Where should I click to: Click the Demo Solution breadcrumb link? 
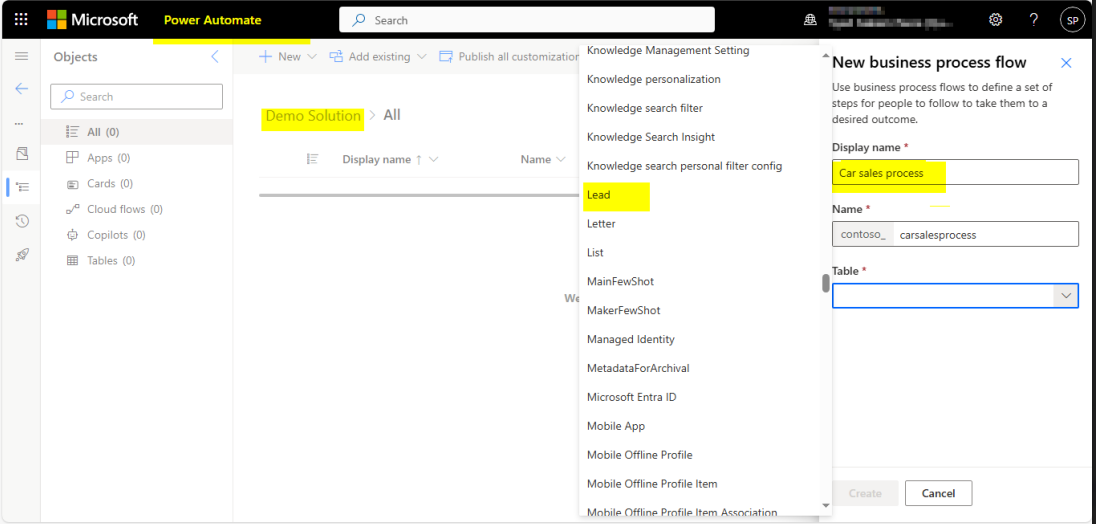point(313,115)
